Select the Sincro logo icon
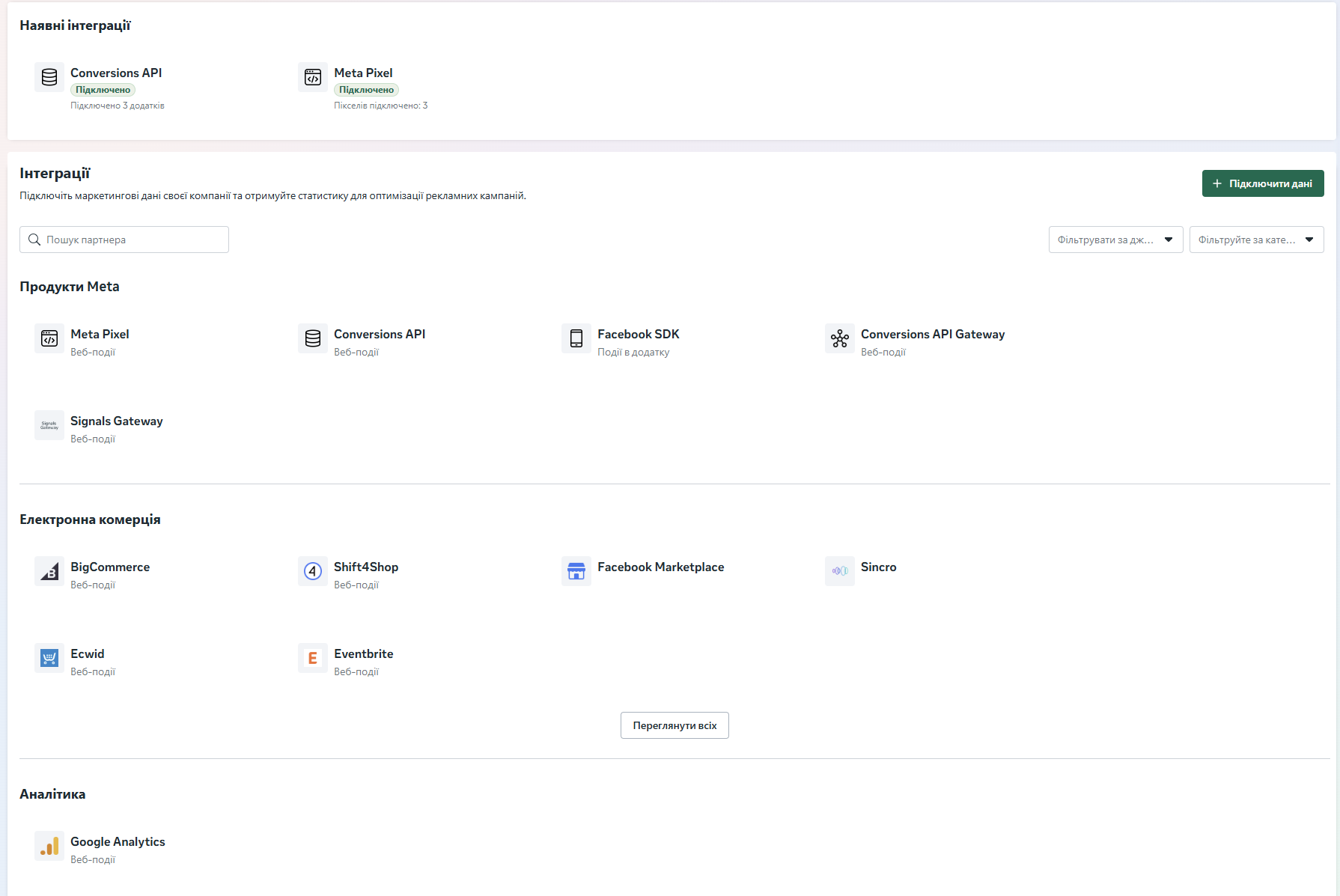Screen dimensions: 1340x896 (840, 571)
